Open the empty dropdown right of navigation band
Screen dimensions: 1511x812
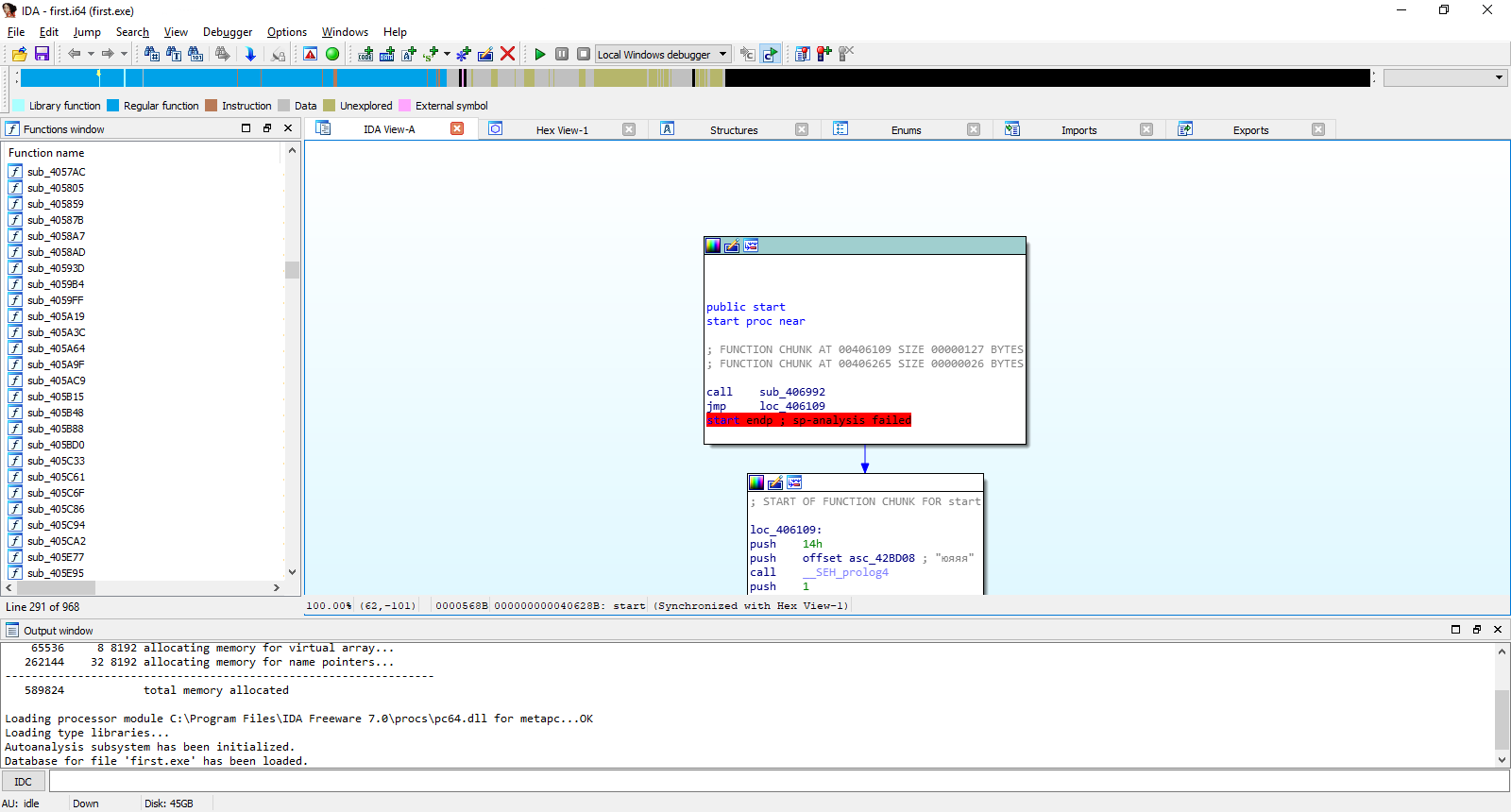tap(1444, 77)
